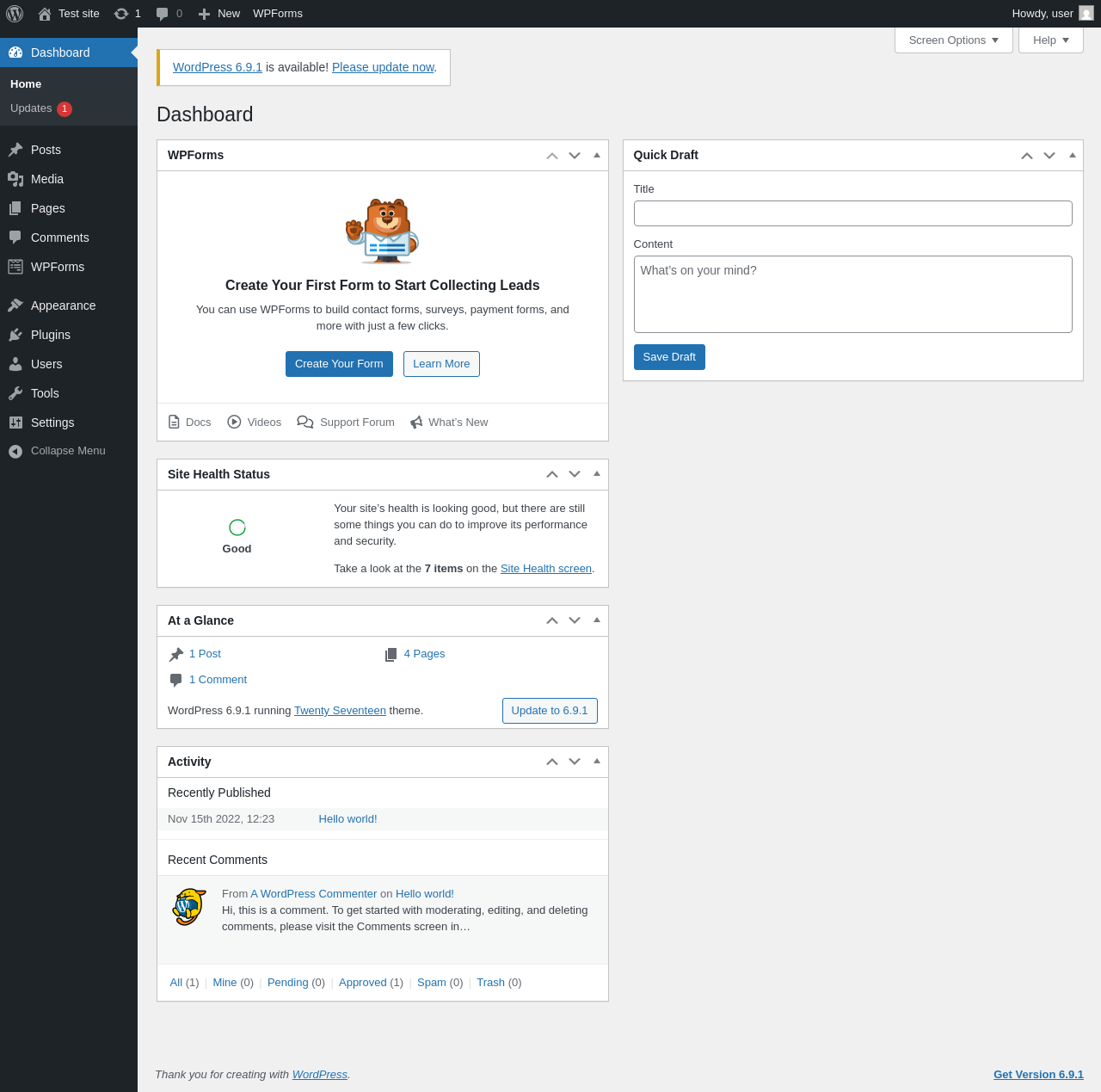The width and height of the screenshot is (1101, 1092).
Task: Open the Site Health screen link
Action: coord(546,569)
